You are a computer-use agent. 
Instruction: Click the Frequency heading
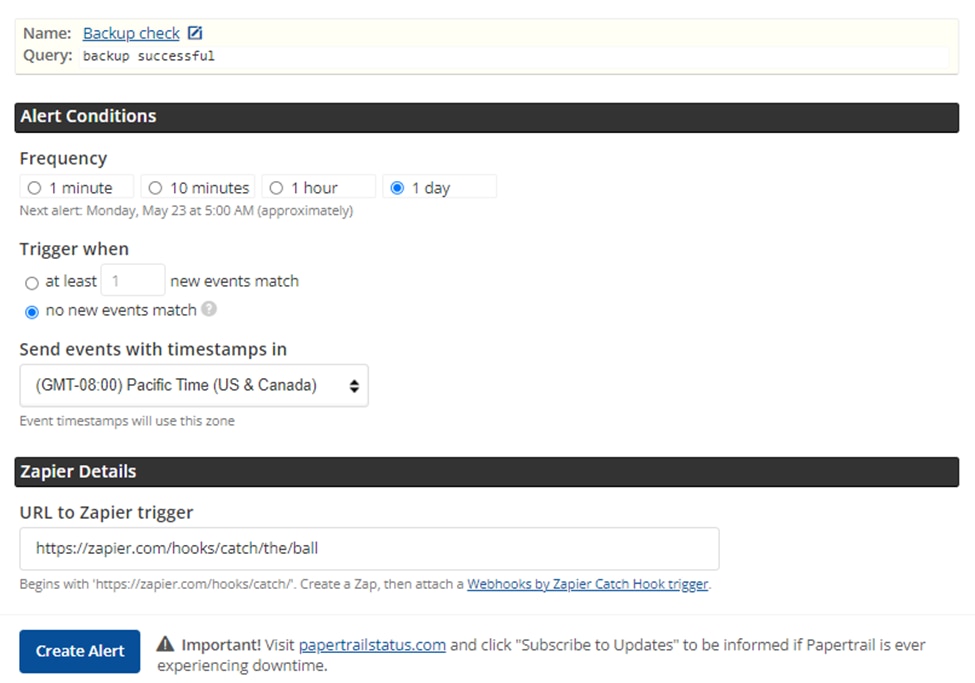pyautogui.click(x=63, y=159)
